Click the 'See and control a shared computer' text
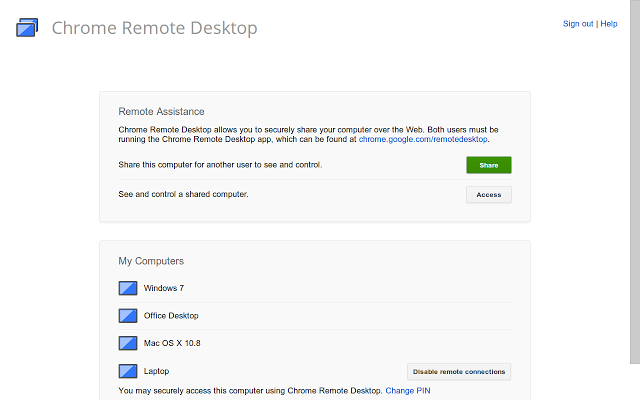Image resolution: width=640 pixels, height=400 pixels. click(183, 193)
